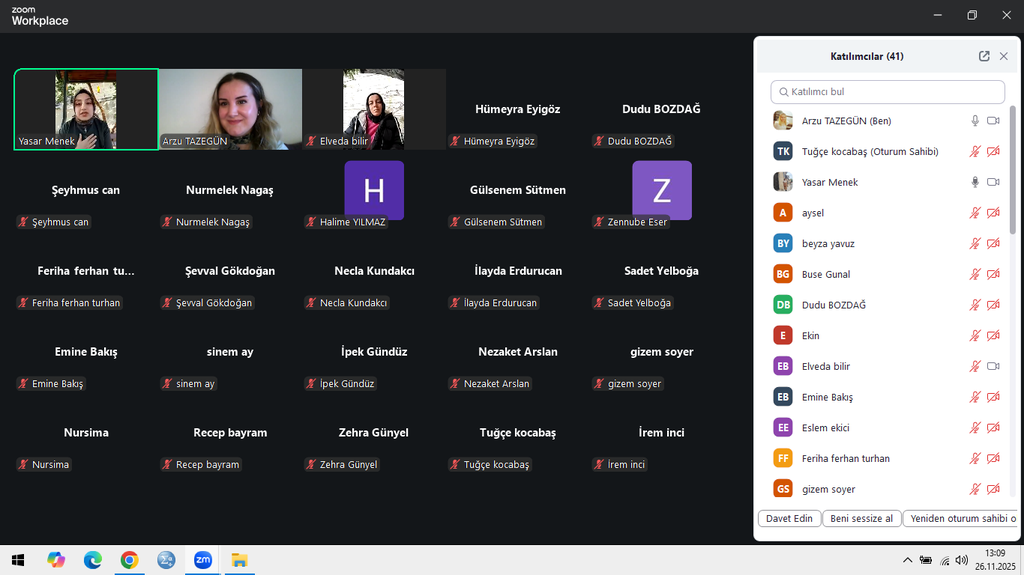This screenshot has height=575, width=1024.
Task: Click Halime YILMAZ's purple H avatar
Action: click(374, 190)
